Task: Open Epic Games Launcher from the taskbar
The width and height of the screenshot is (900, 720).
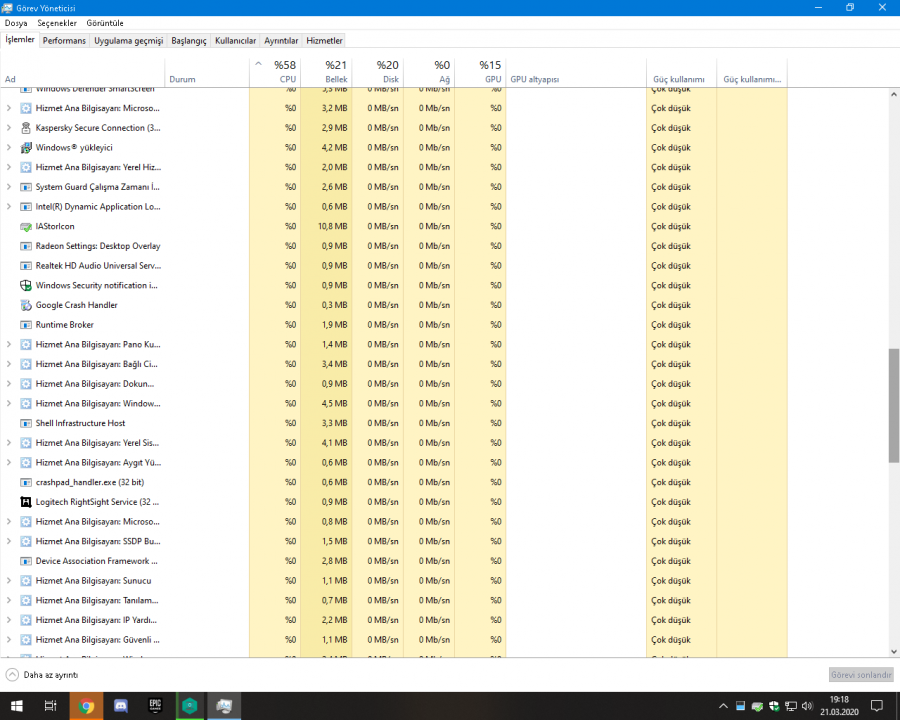Action: coord(155,706)
